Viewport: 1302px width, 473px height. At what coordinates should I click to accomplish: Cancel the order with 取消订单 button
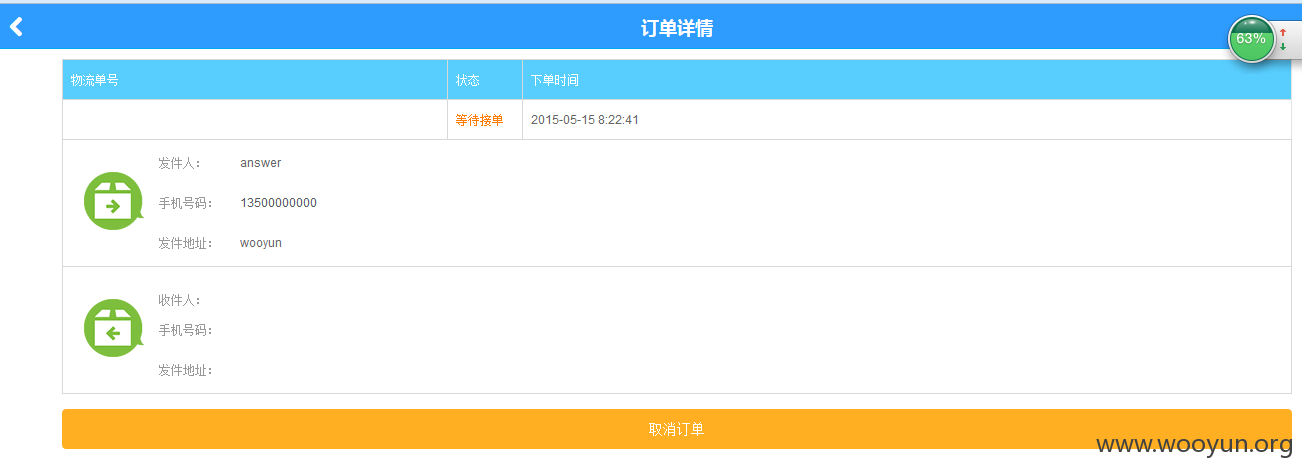677,429
